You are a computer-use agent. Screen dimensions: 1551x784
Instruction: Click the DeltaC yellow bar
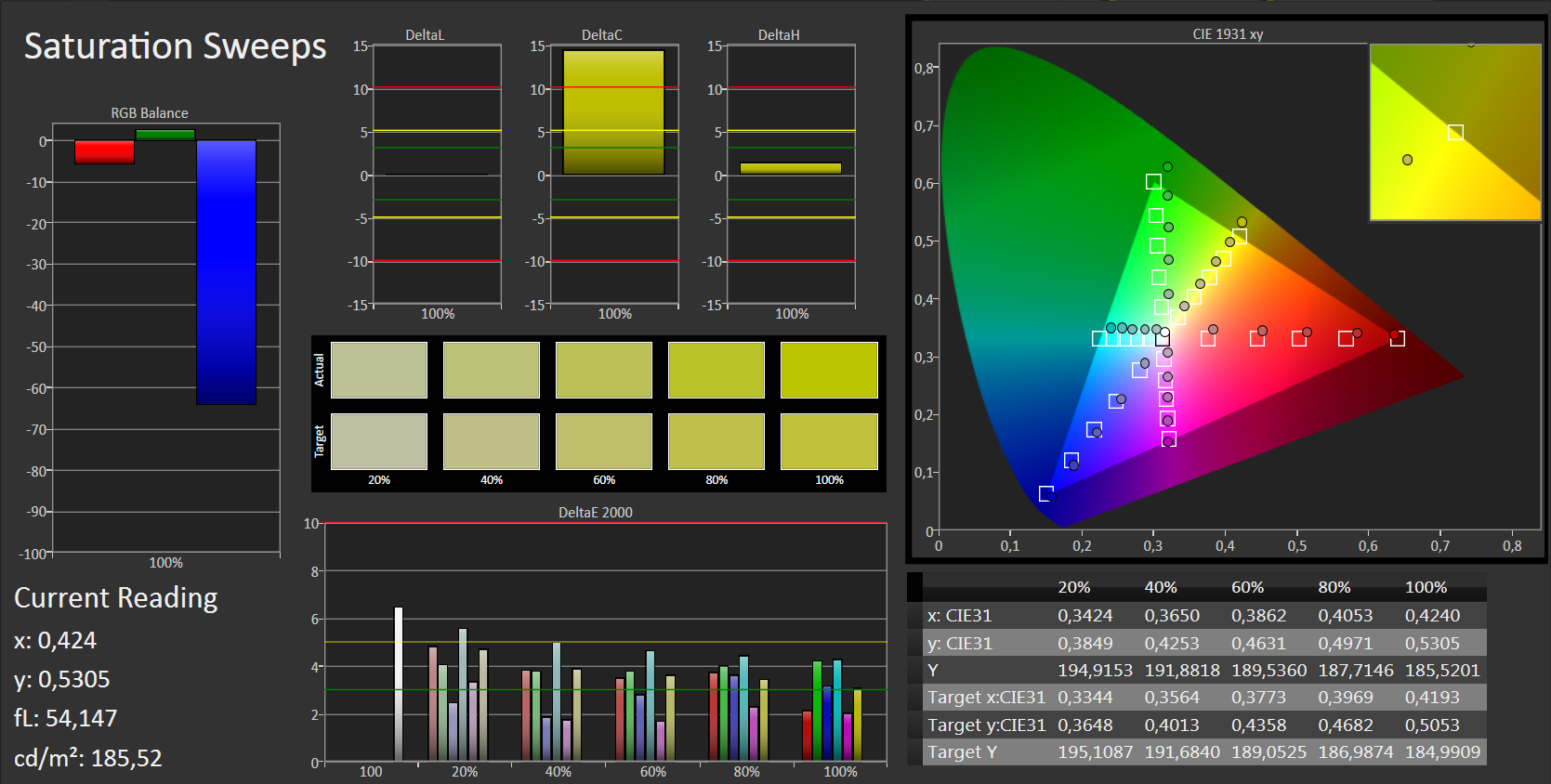coord(614,112)
